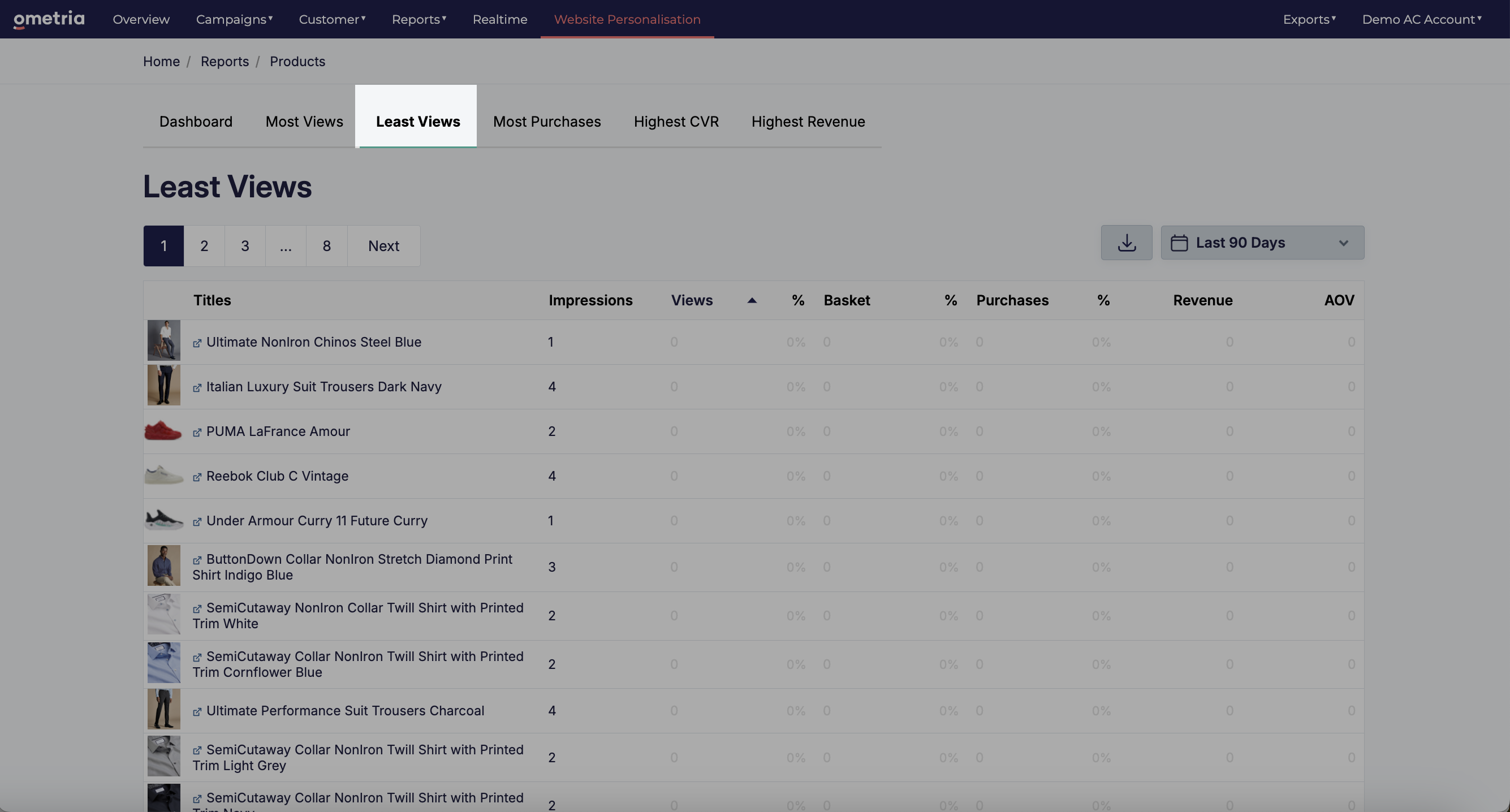Select the Least Views tab
This screenshot has height=812, width=1510.
pyautogui.click(x=418, y=122)
